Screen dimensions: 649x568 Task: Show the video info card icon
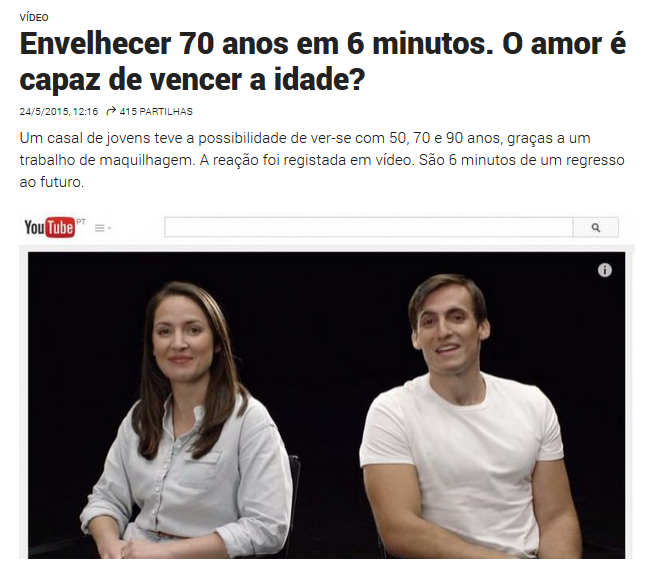(605, 270)
